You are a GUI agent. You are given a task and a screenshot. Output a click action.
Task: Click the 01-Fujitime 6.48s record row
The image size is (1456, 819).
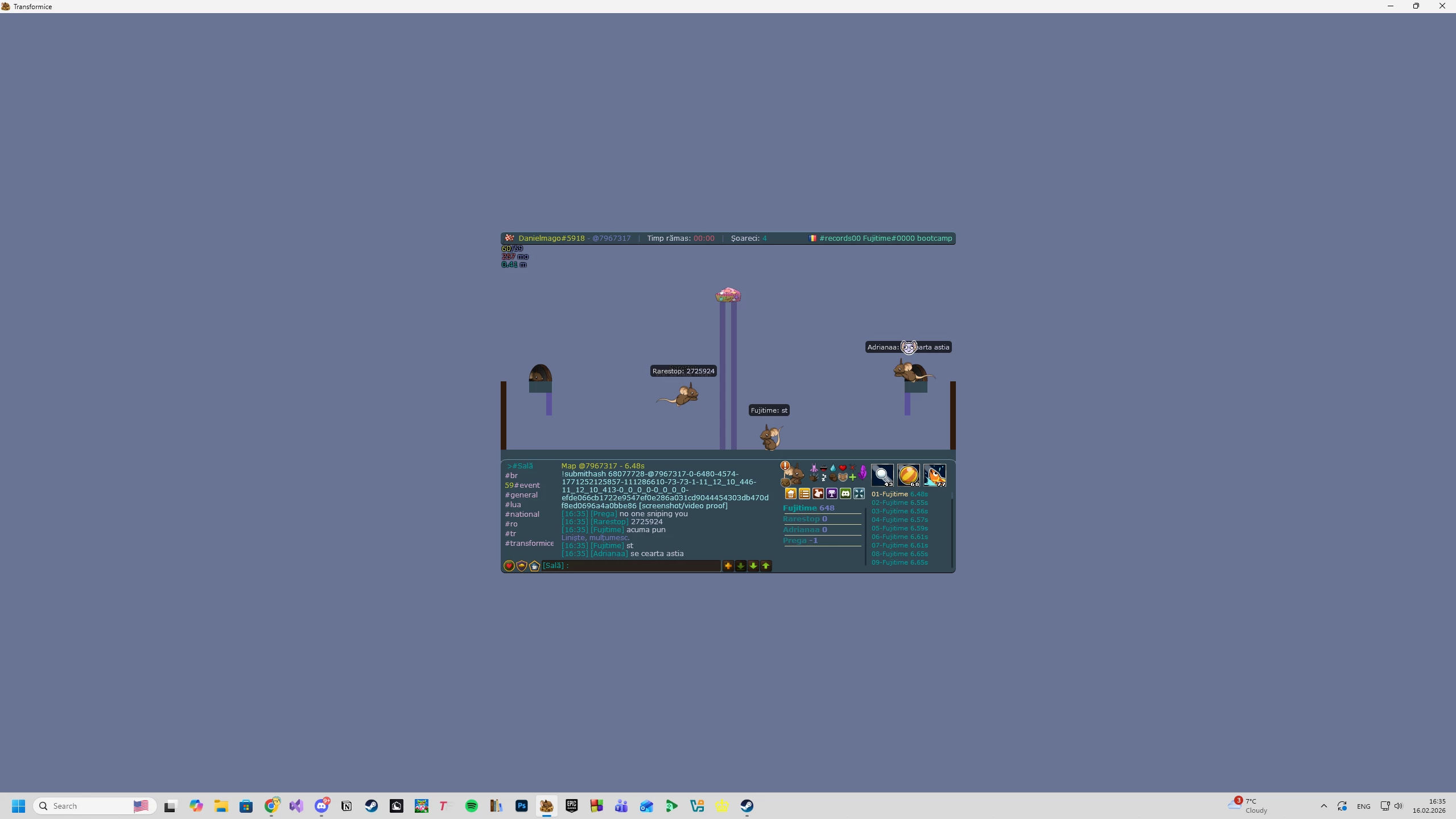900,495
